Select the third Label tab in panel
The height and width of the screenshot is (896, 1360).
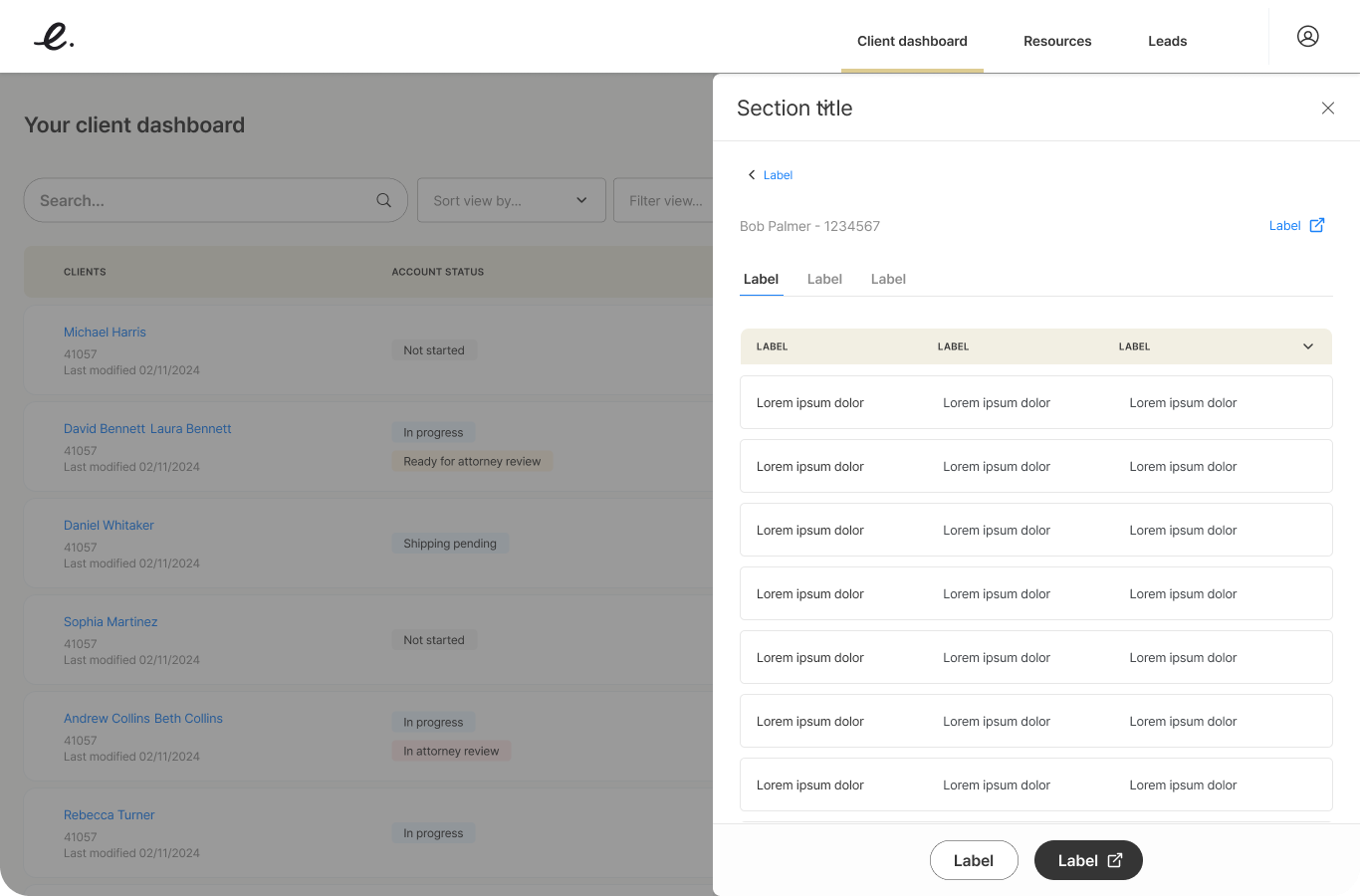[888, 279]
